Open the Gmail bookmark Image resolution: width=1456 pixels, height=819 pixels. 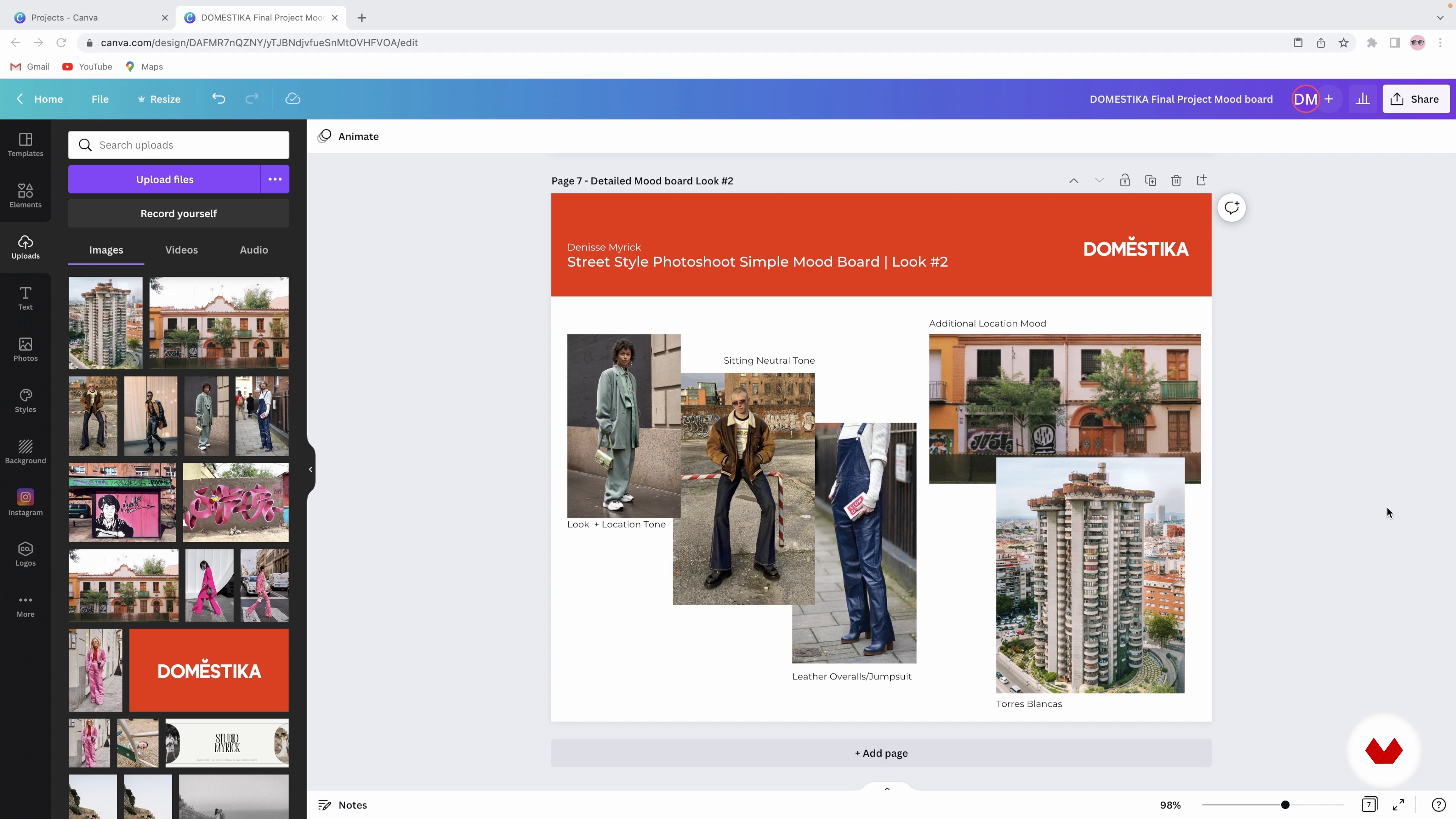tap(30, 67)
